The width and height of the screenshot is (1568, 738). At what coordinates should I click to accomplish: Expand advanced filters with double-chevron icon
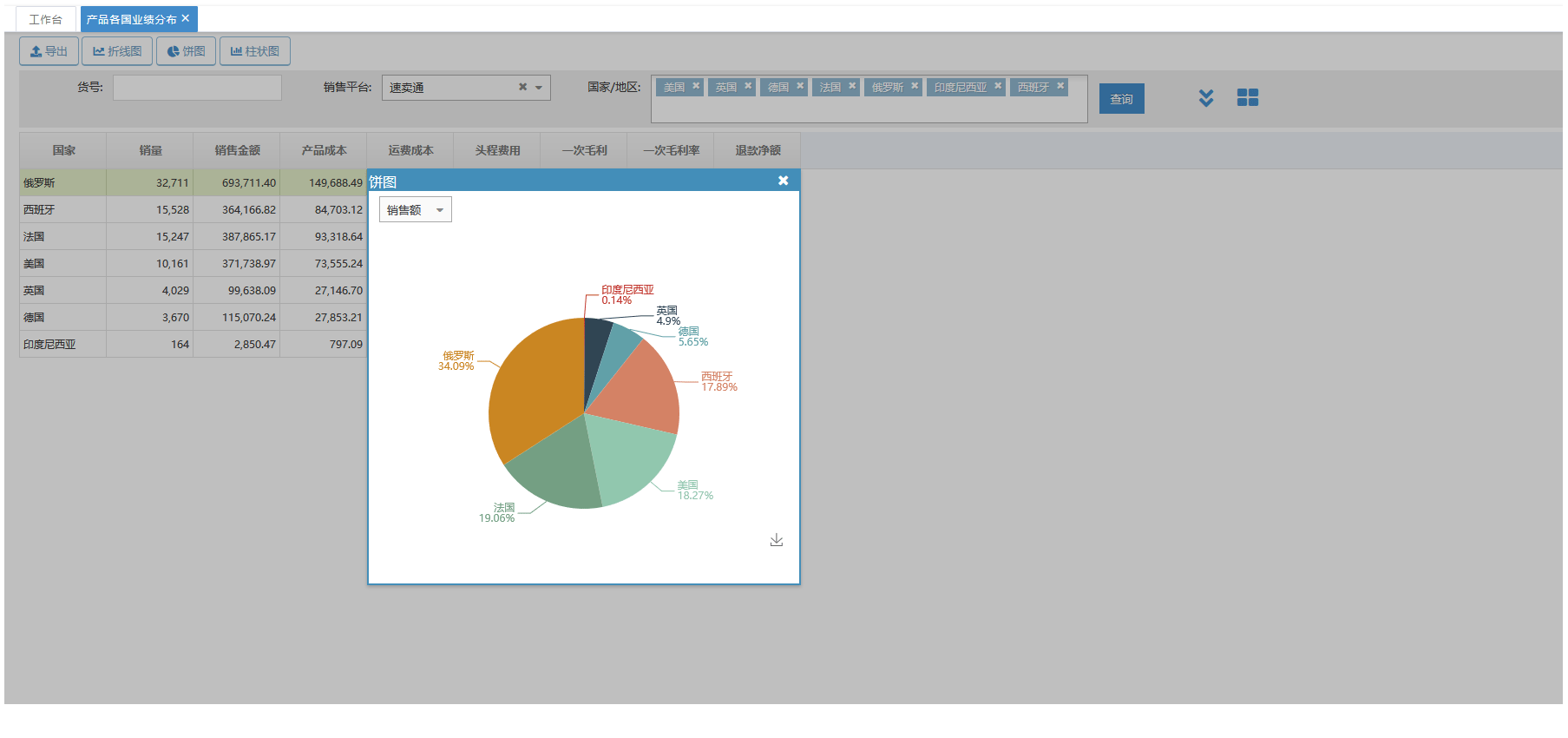pos(1205,98)
